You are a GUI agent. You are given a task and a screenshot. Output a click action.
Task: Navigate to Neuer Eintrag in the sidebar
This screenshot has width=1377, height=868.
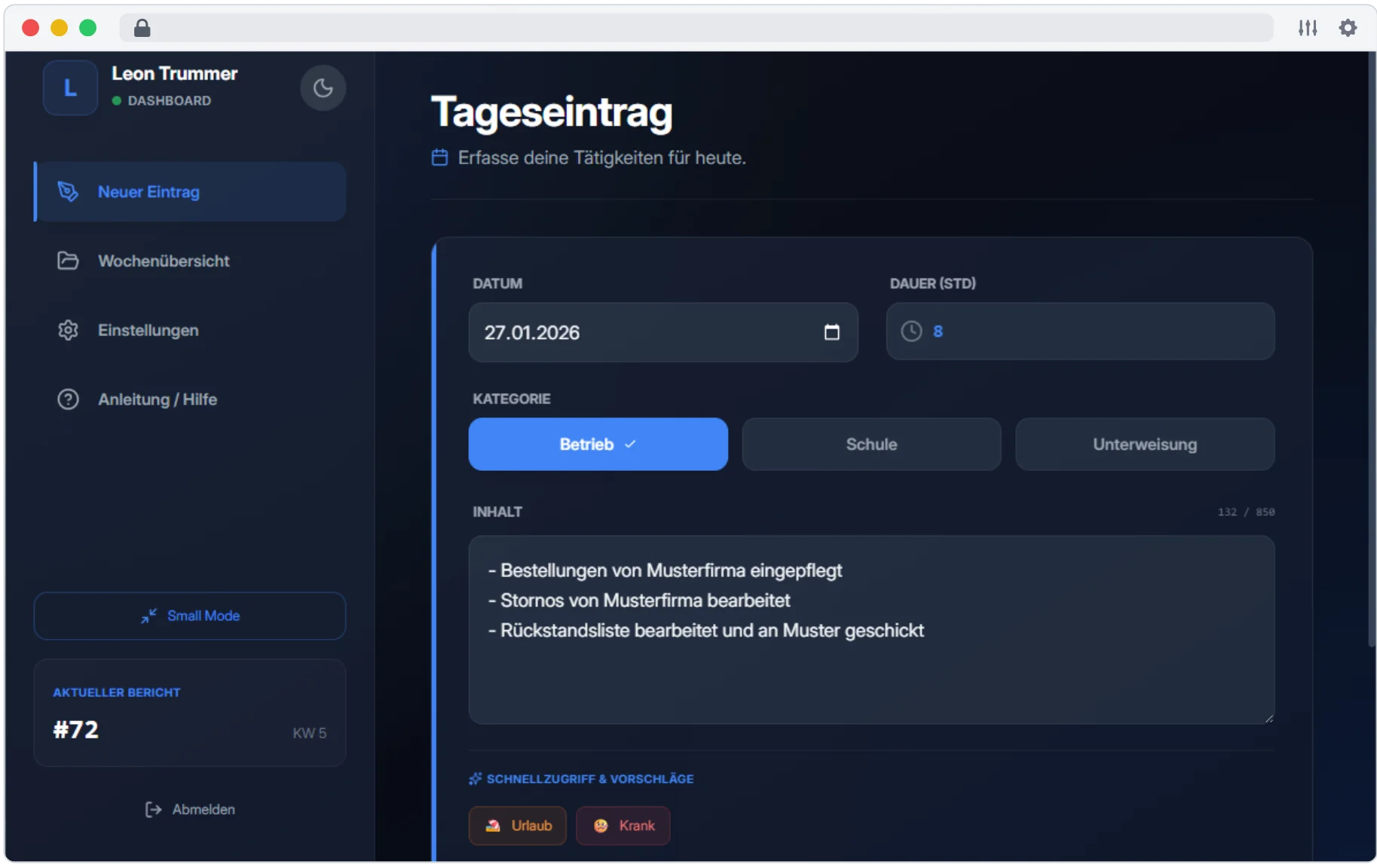coord(148,191)
